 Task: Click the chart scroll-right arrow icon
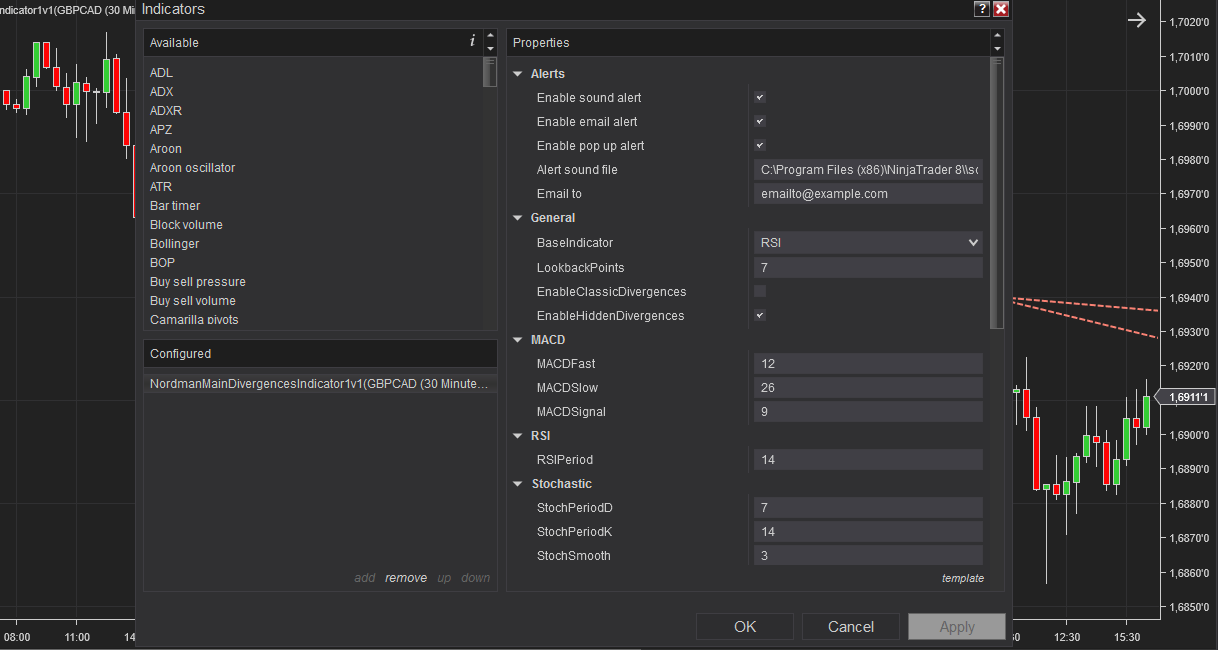(1137, 20)
